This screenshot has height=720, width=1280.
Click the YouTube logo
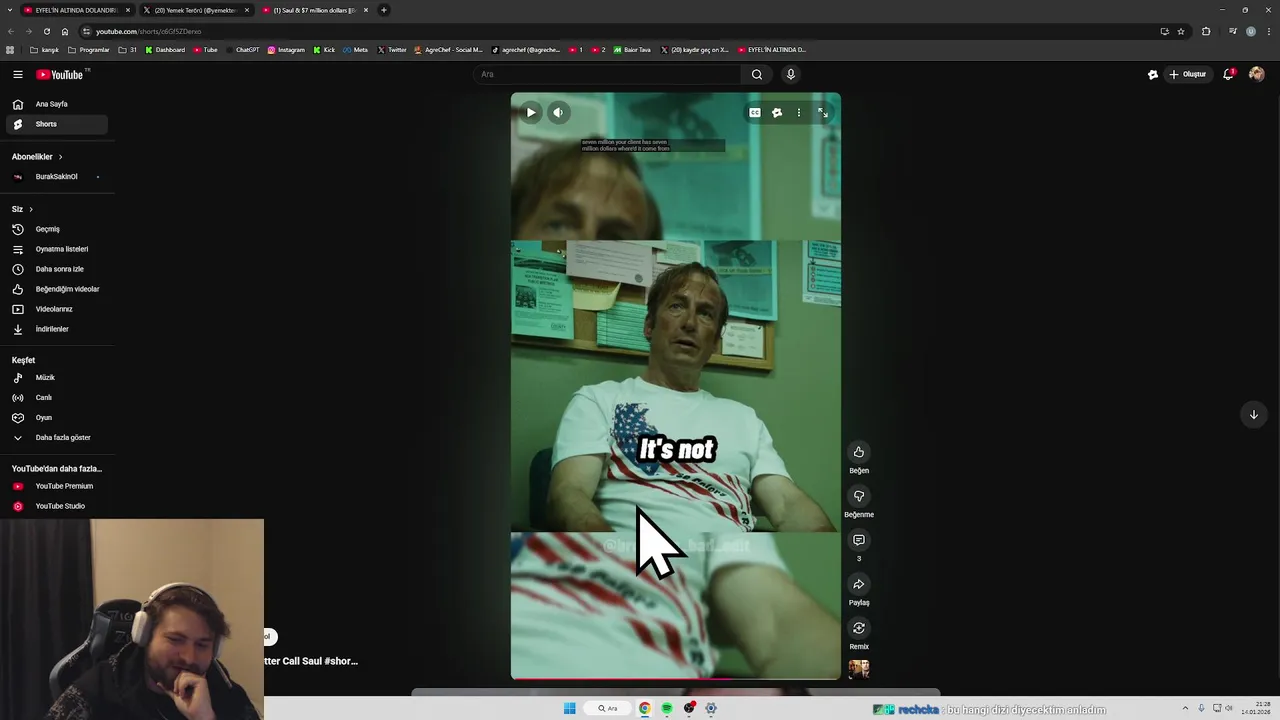point(62,74)
